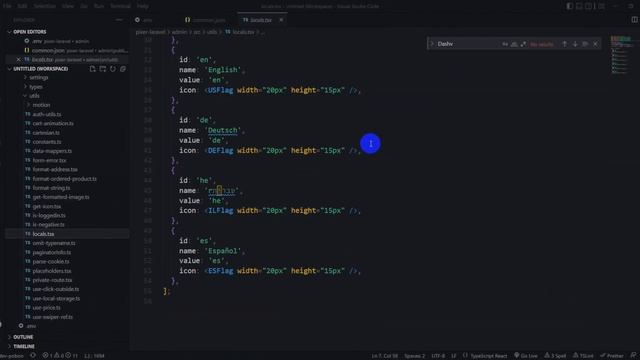Open the Edit menu
The image size is (640, 360).
(22, 6)
